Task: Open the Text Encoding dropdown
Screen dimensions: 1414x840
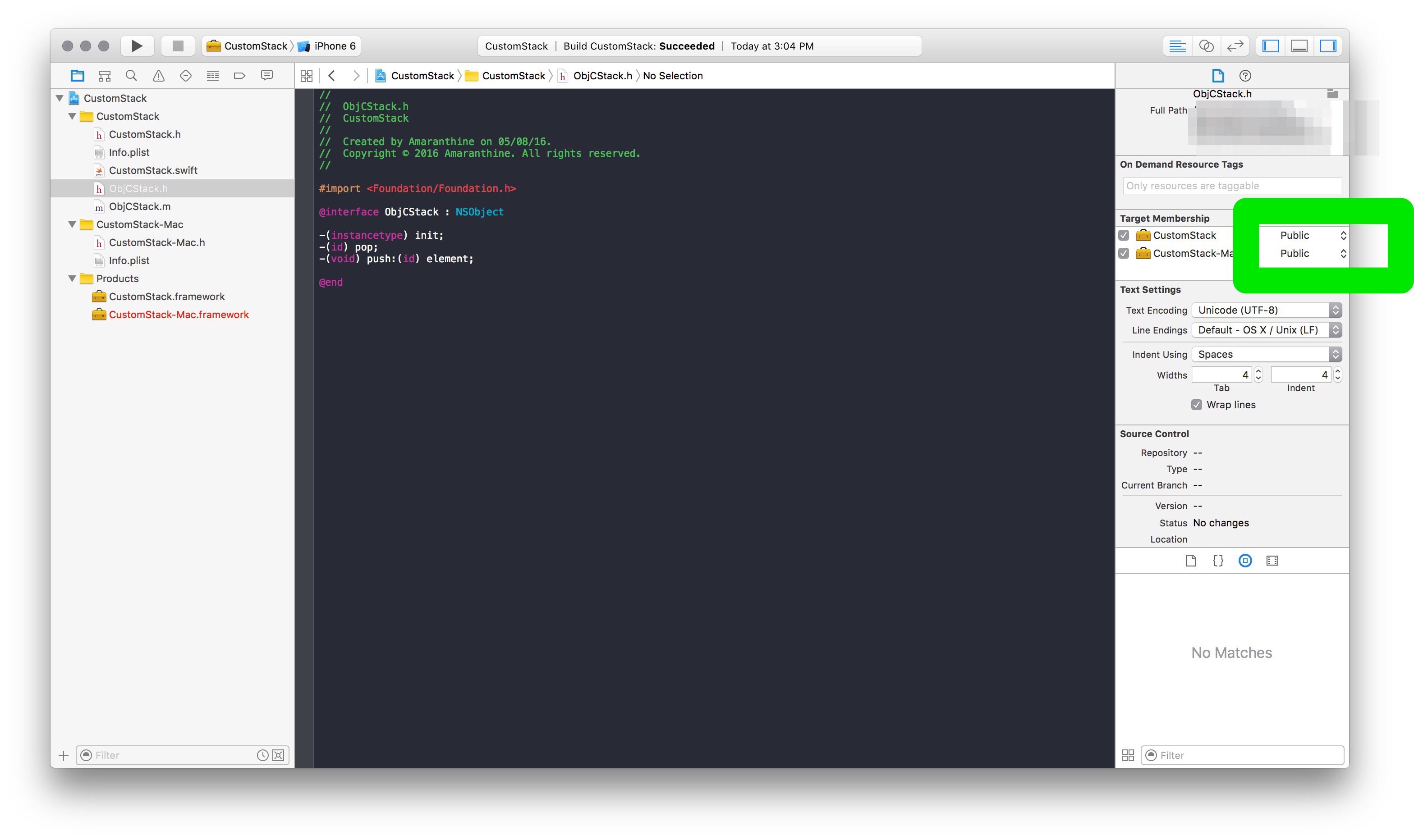Action: 1266,310
